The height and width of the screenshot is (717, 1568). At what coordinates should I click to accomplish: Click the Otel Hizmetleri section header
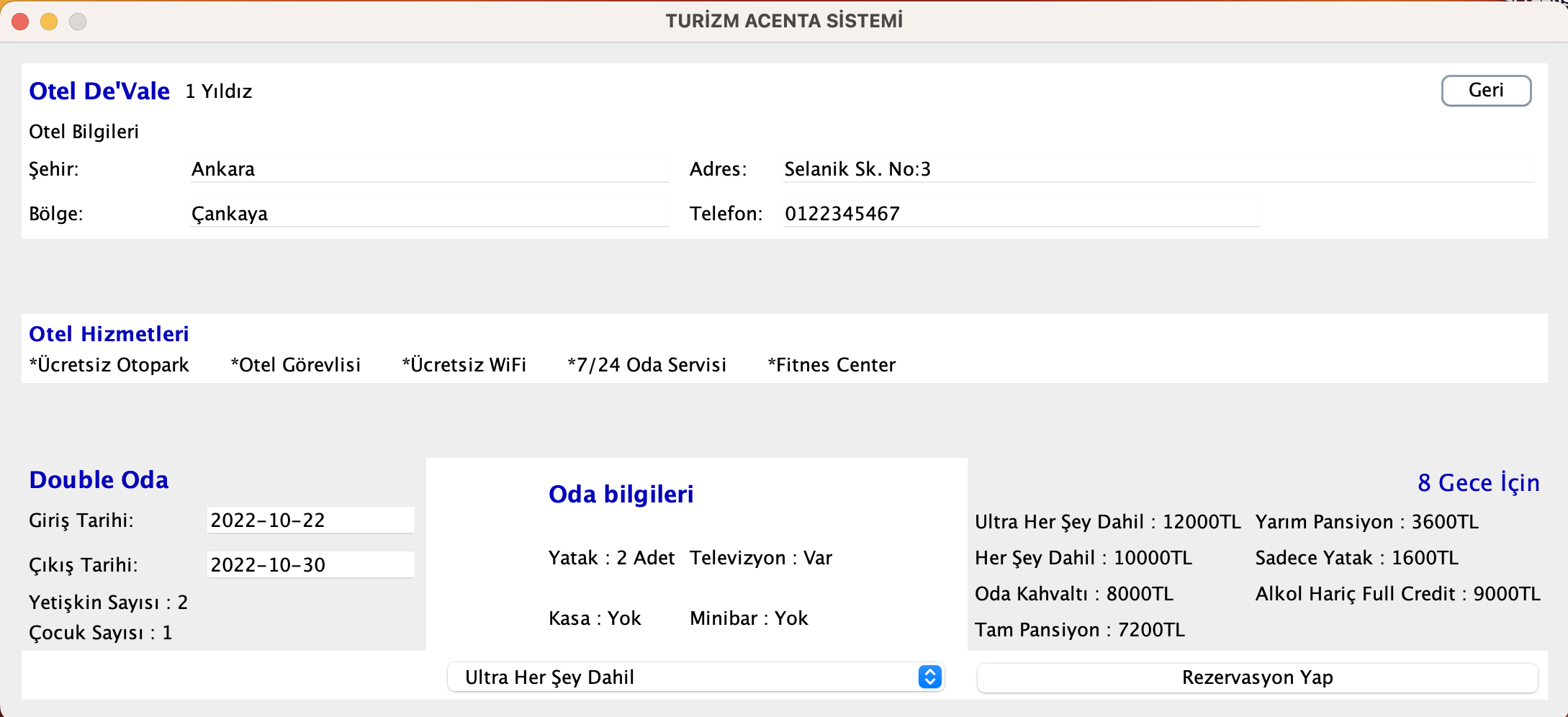click(109, 333)
